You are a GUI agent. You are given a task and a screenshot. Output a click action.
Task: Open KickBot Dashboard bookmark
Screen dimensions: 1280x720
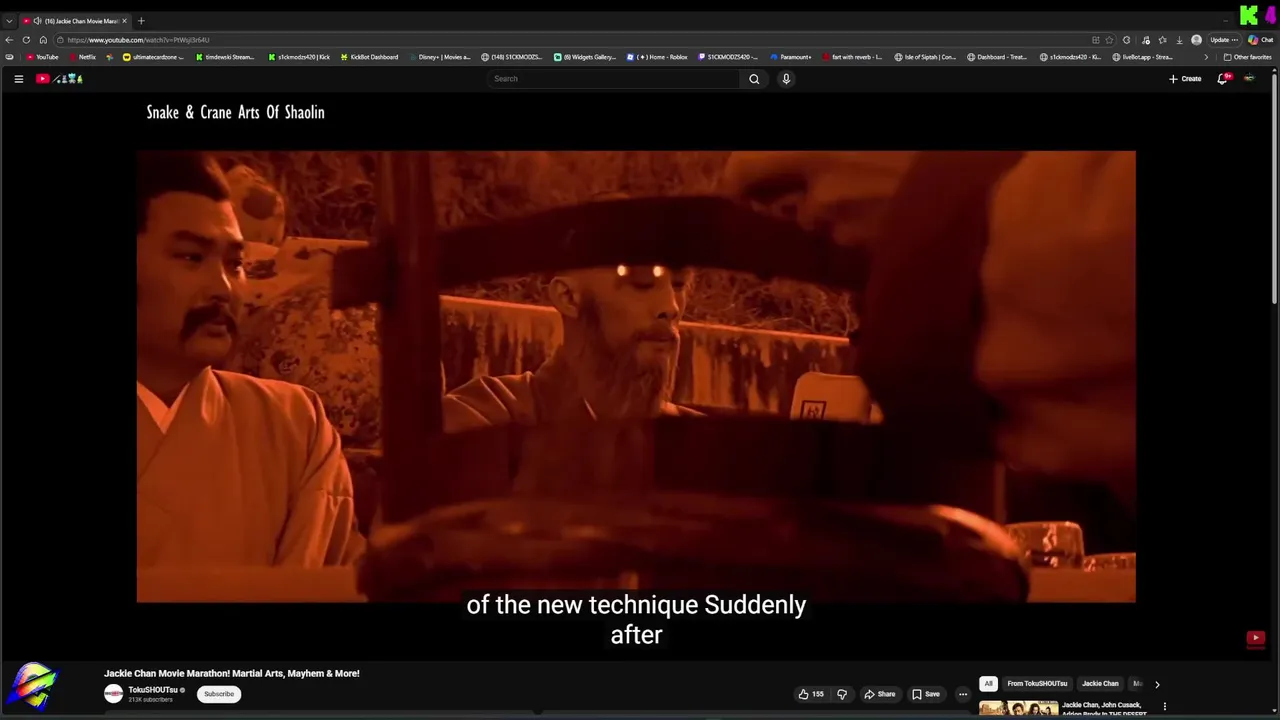point(369,57)
